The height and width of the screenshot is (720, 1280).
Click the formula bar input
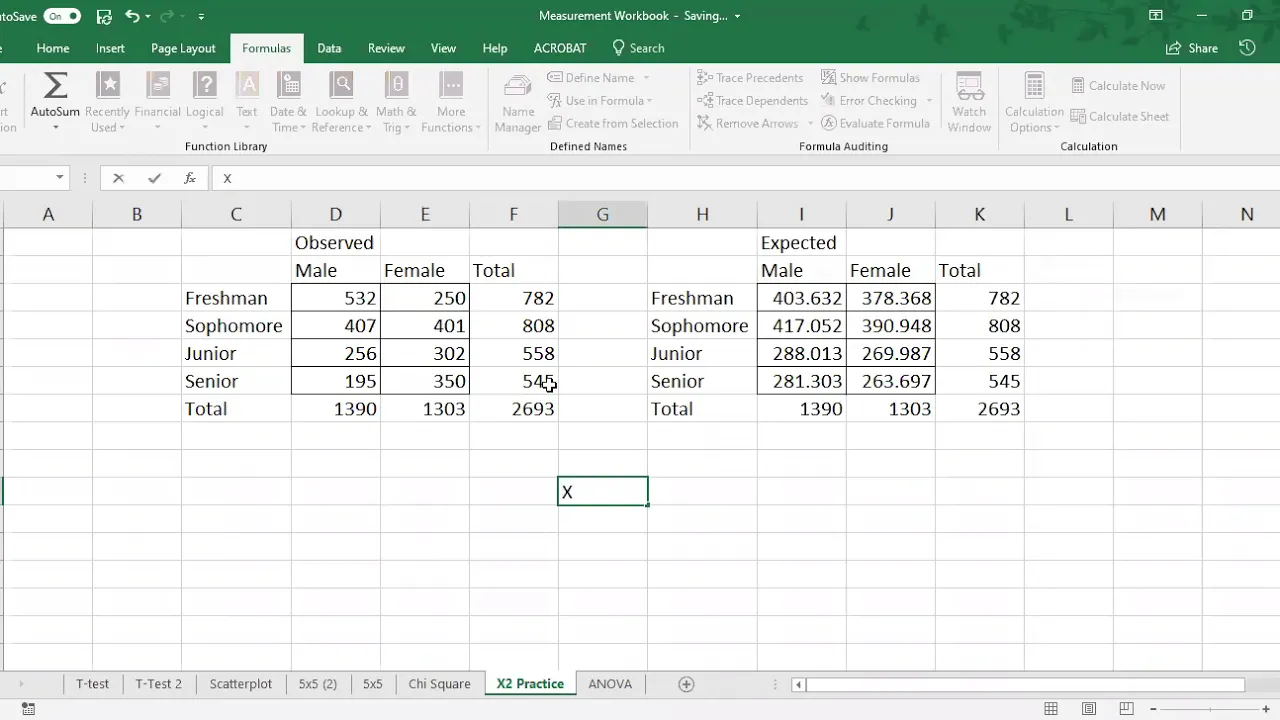(x=745, y=178)
